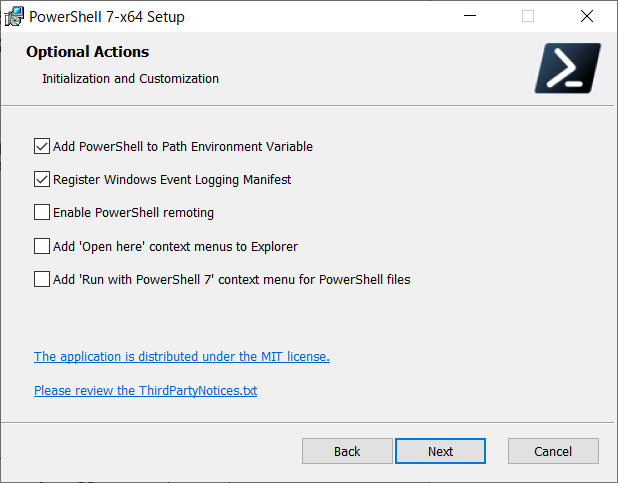Click the 'PowerShell 7-x64 Setup' title bar text

107,17
